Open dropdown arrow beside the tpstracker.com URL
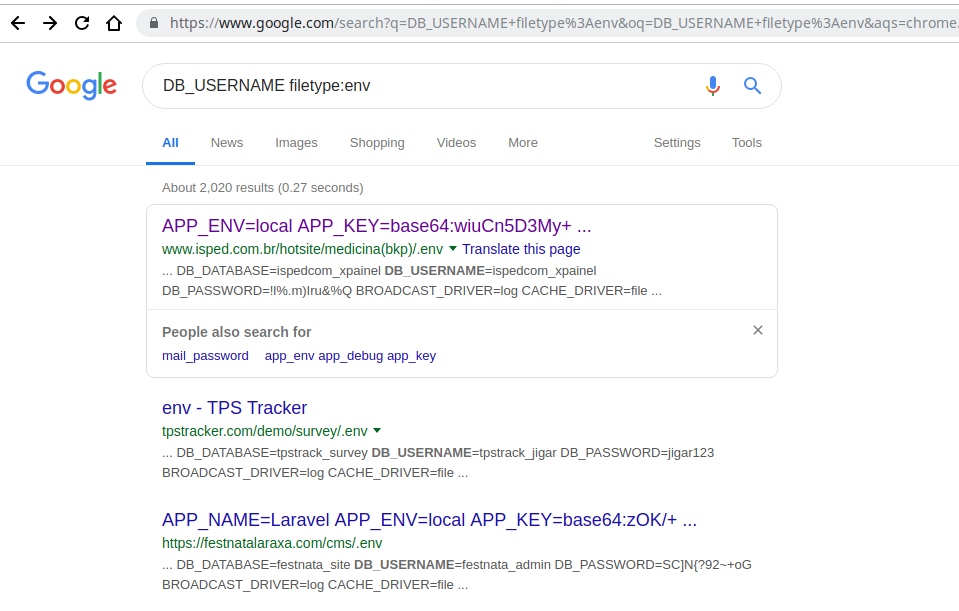 pyautogui.click(x=377, y=431)
